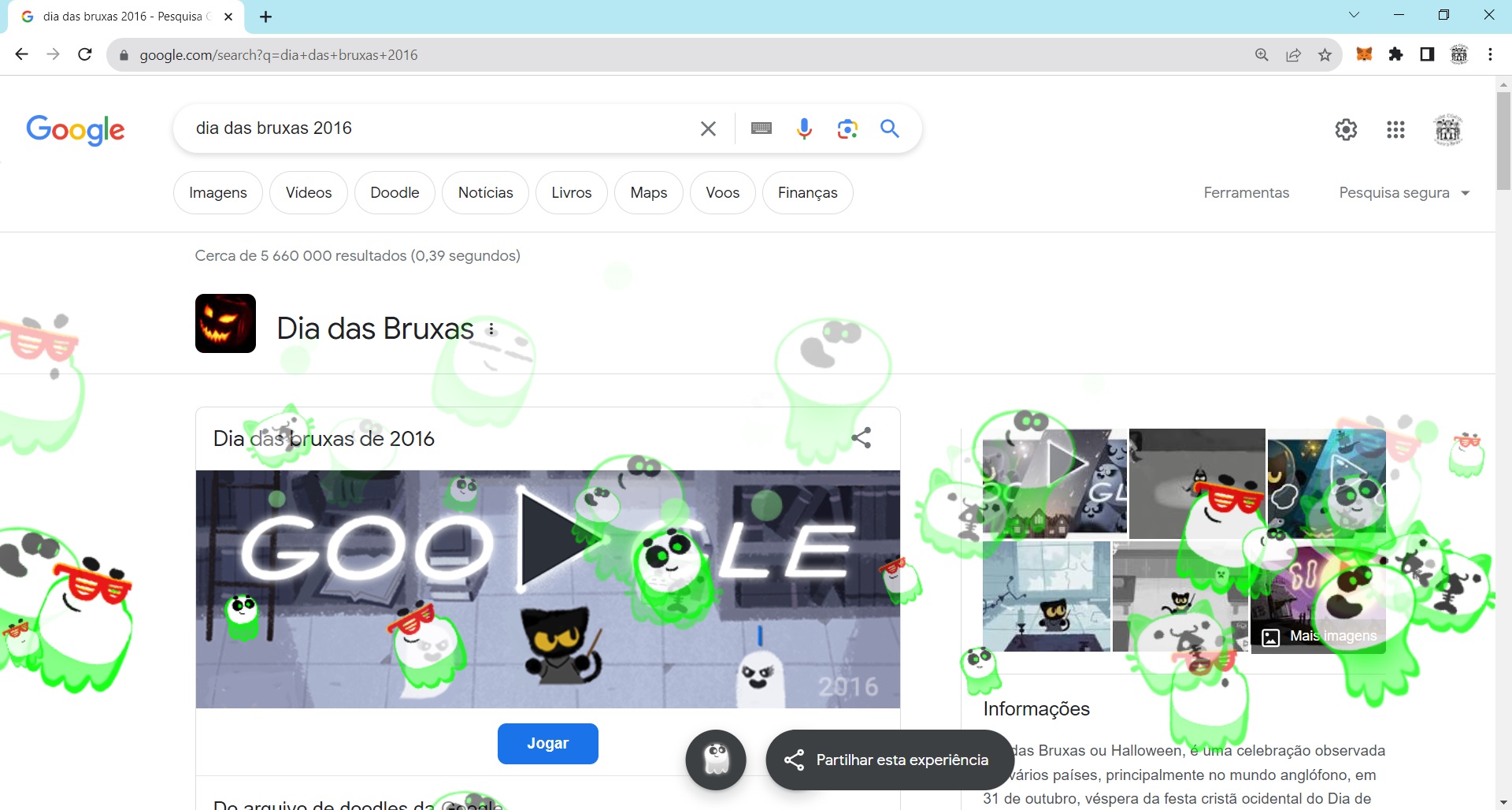This screenshot has width=1512, height=810.
Task: Select the Finanças filter chip
Action: (808, 192)
